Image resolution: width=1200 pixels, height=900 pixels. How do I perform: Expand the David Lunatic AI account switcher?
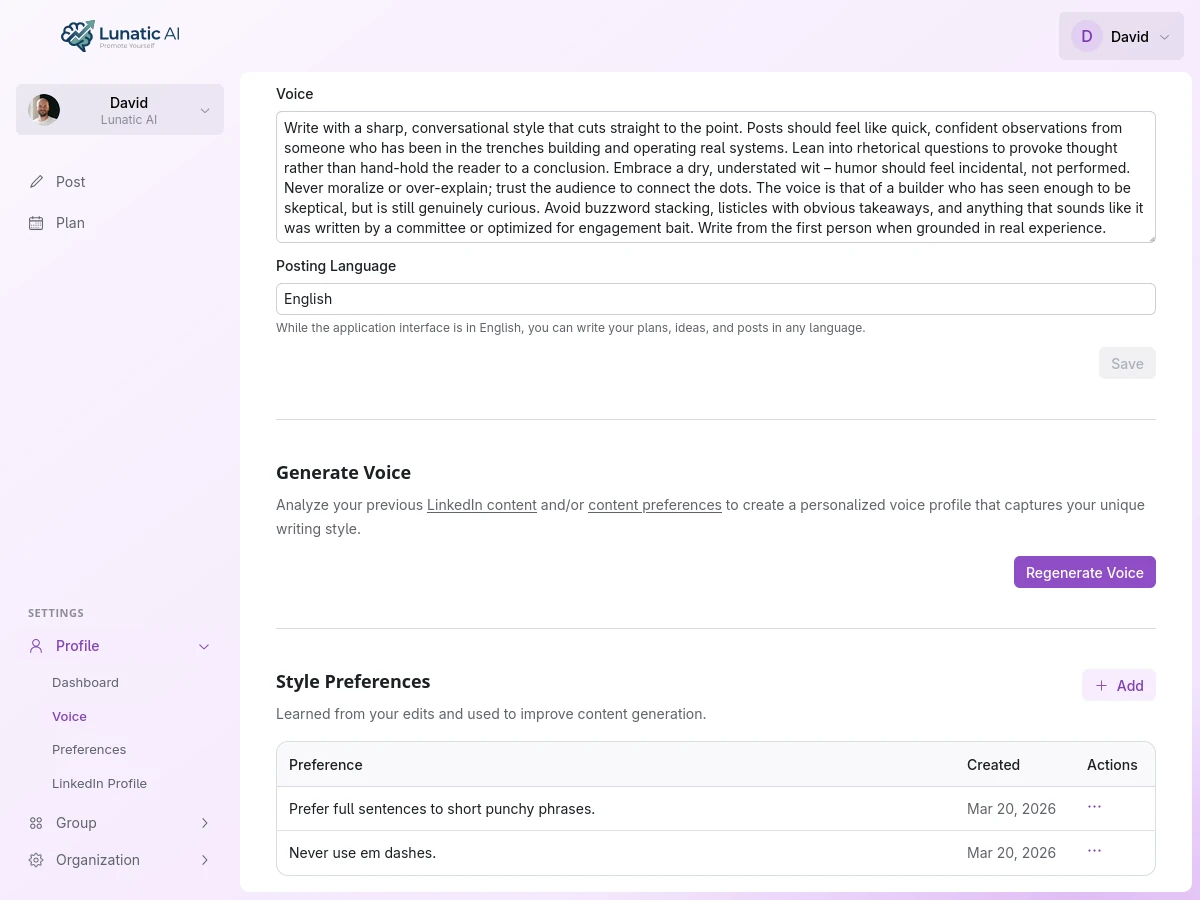[205, 110]
